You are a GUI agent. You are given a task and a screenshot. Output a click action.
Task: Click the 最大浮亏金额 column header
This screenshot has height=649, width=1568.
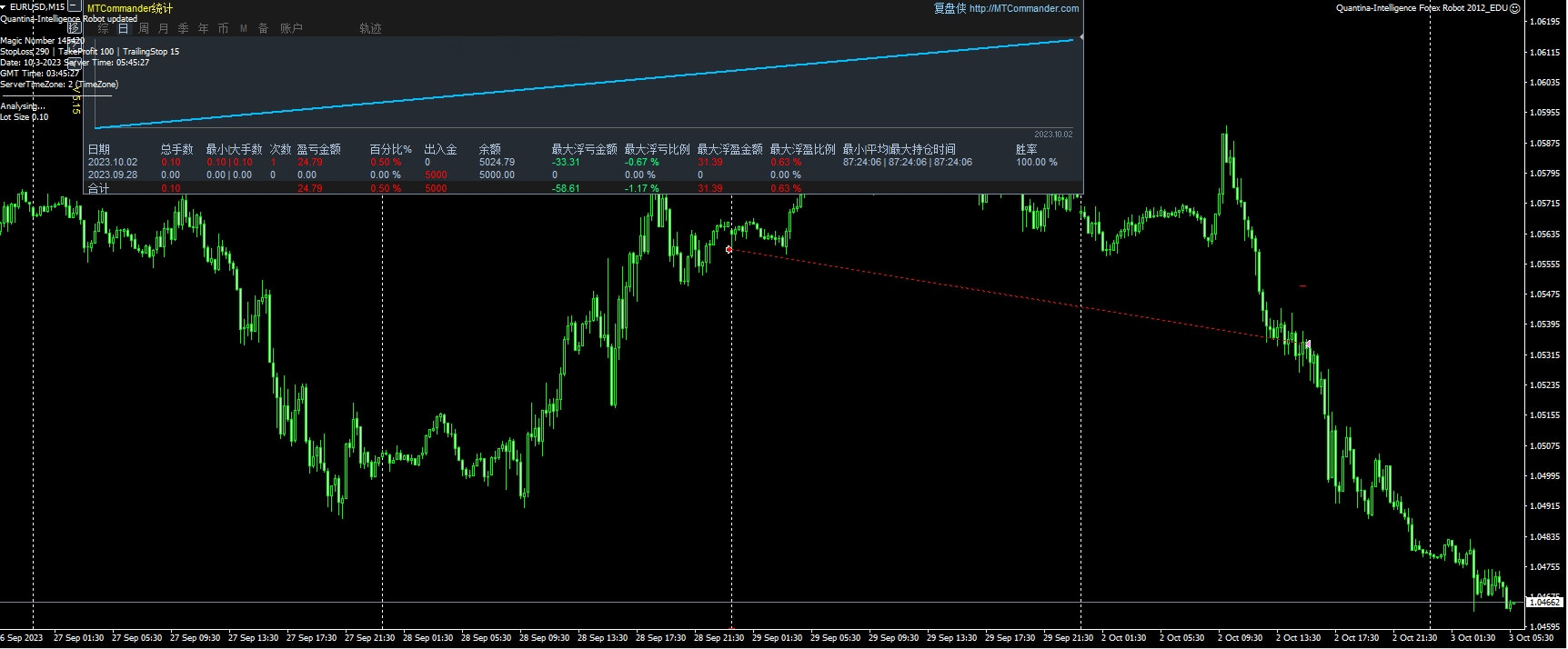click(585, 149)
